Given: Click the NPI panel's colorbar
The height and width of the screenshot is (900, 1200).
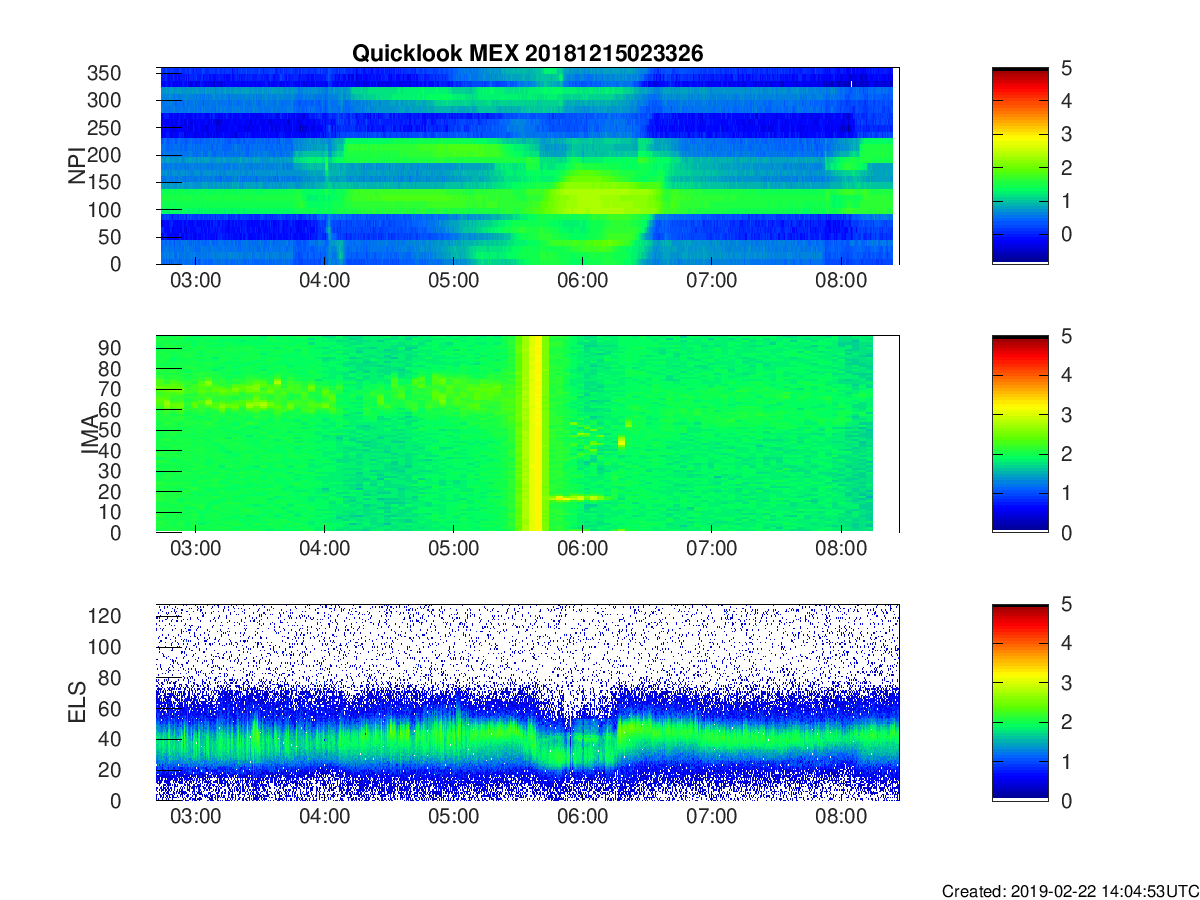Looking at the screenshot, I should pos(1020,166).
